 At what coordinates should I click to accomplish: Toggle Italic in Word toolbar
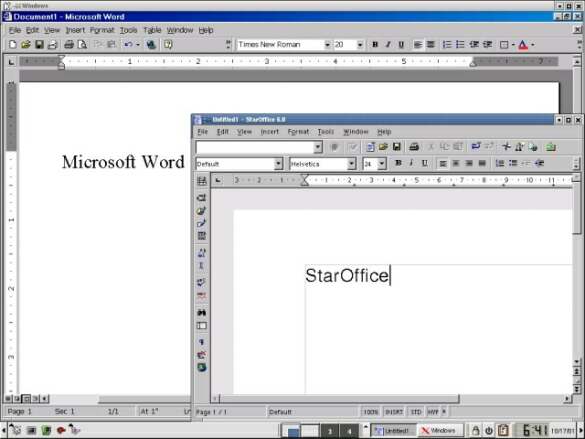tap(388, 45)
